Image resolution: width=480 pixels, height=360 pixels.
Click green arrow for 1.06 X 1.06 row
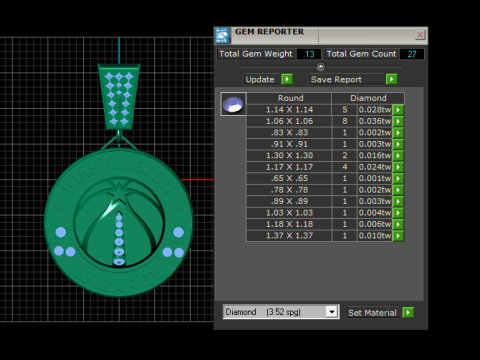[398, 121]
